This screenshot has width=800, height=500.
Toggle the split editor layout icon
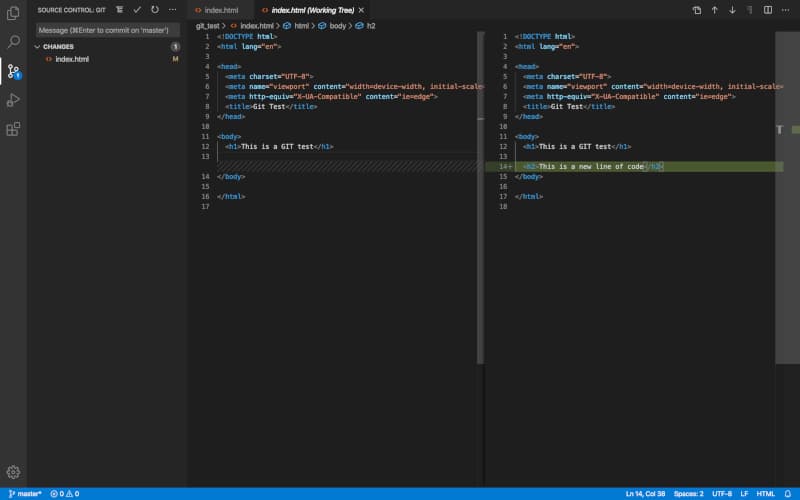tap(767, 10)
